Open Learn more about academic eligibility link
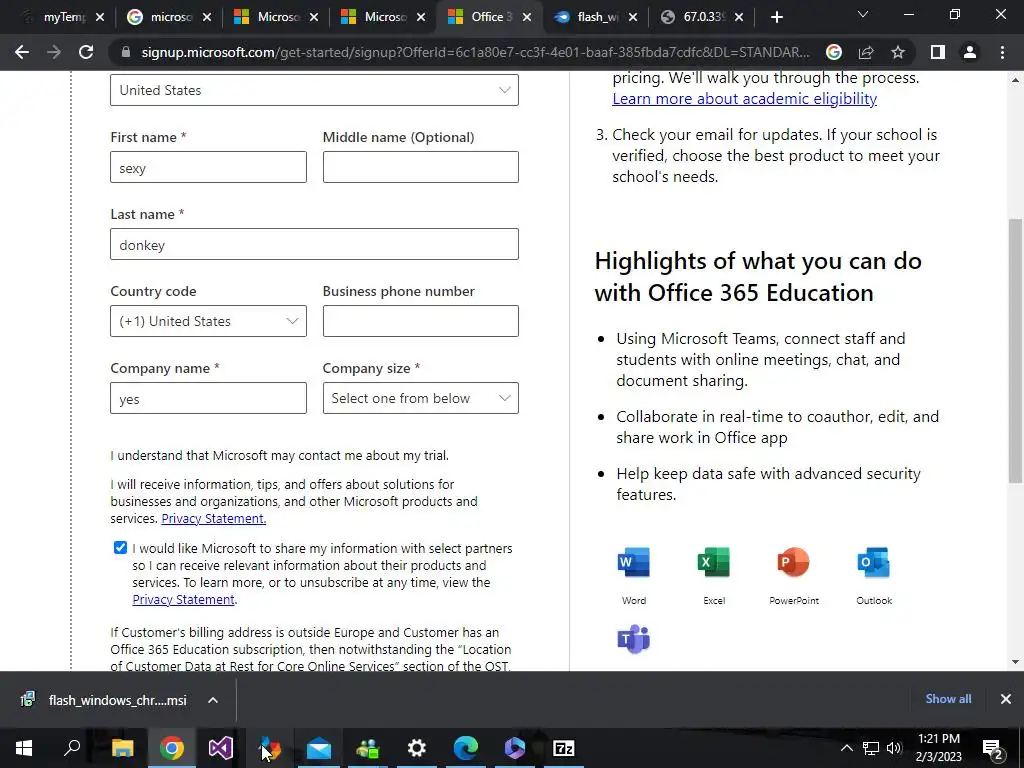This screenshot has width=1024, height=768. click(x=744, y=99)
